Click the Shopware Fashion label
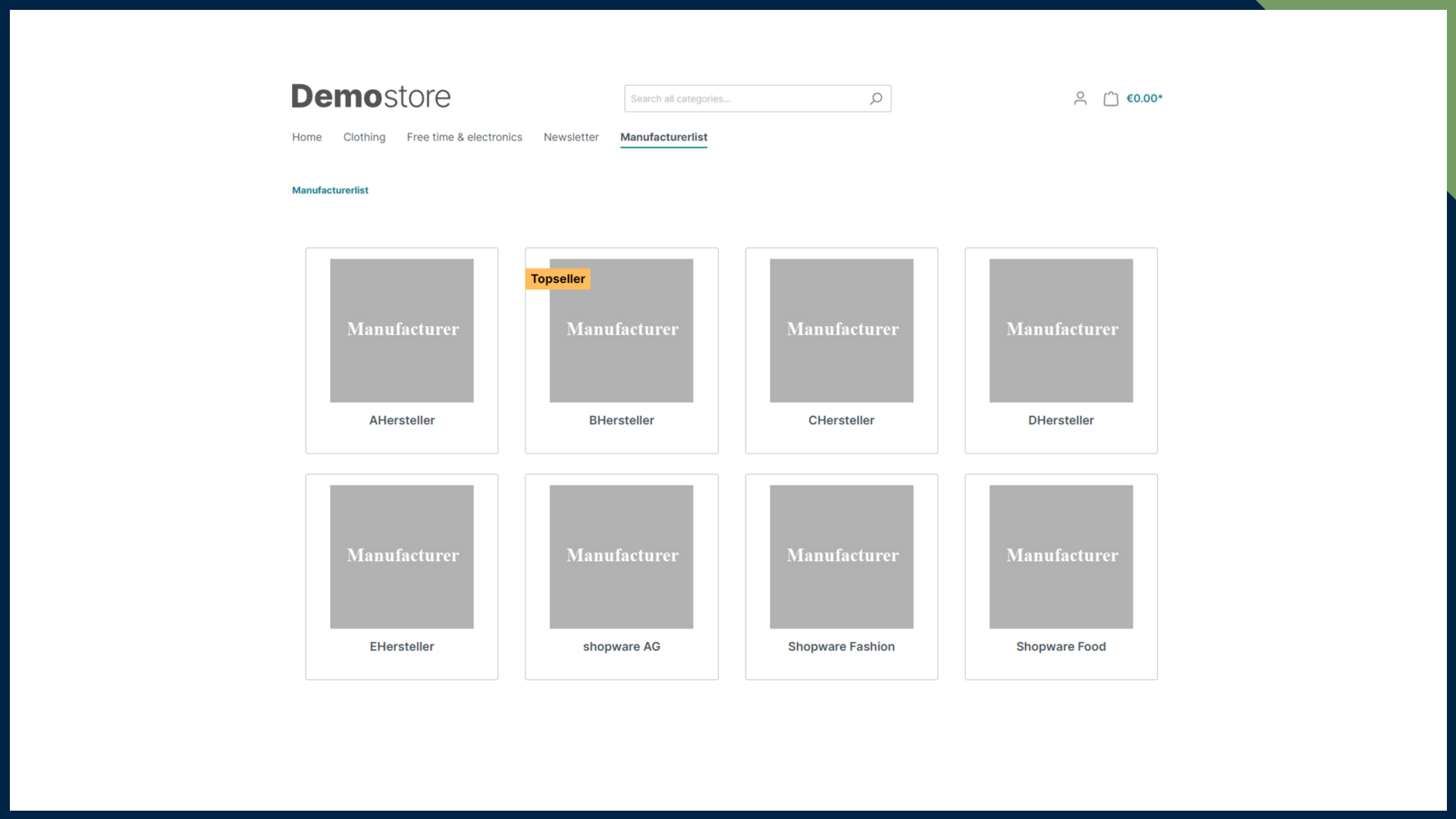This screenshot has width=1456, height=819. coord(841,647)
